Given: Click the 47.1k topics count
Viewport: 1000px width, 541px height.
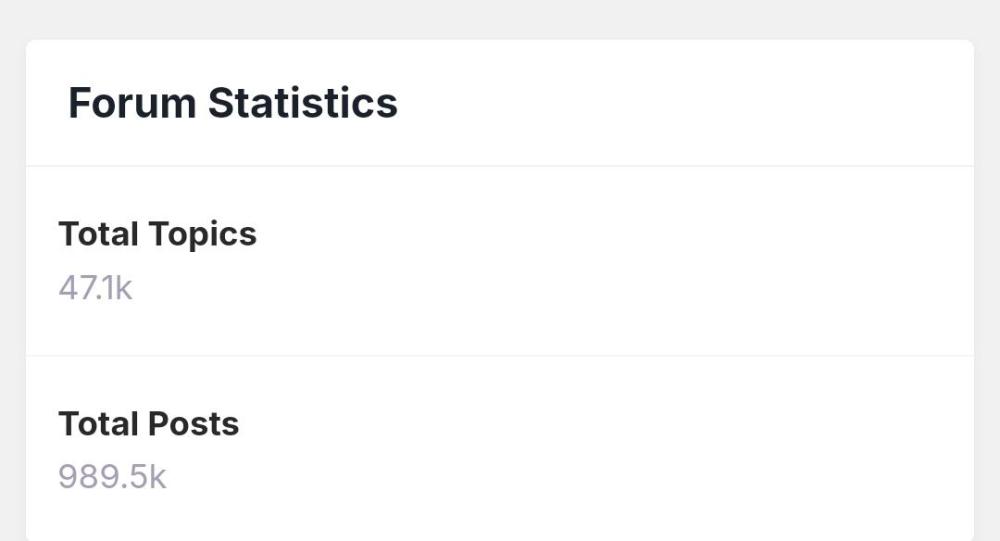Looking at the screenshot, I should point(95,288).
